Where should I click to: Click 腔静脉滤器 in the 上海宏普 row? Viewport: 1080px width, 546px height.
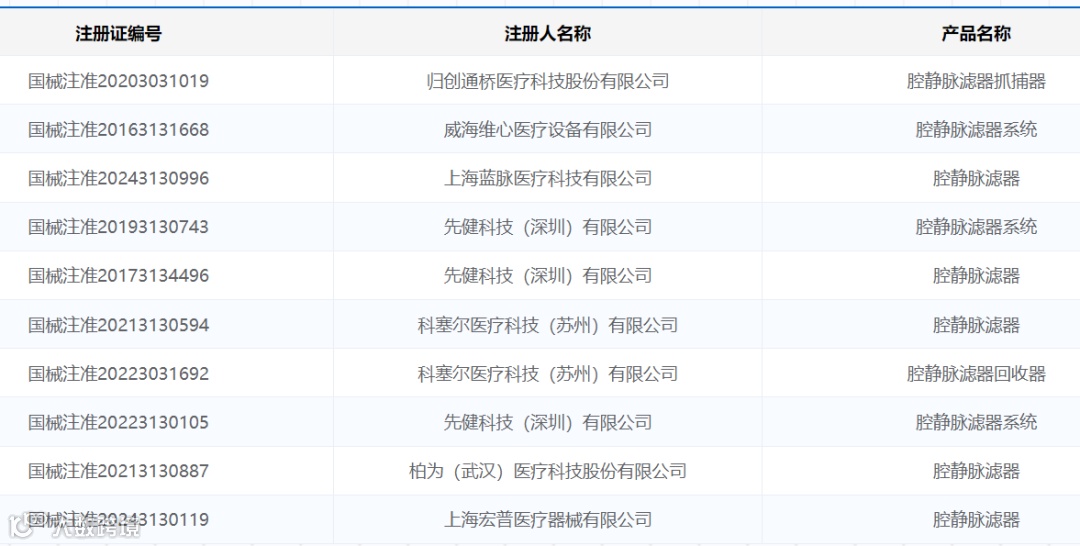[x=976, y=519]
